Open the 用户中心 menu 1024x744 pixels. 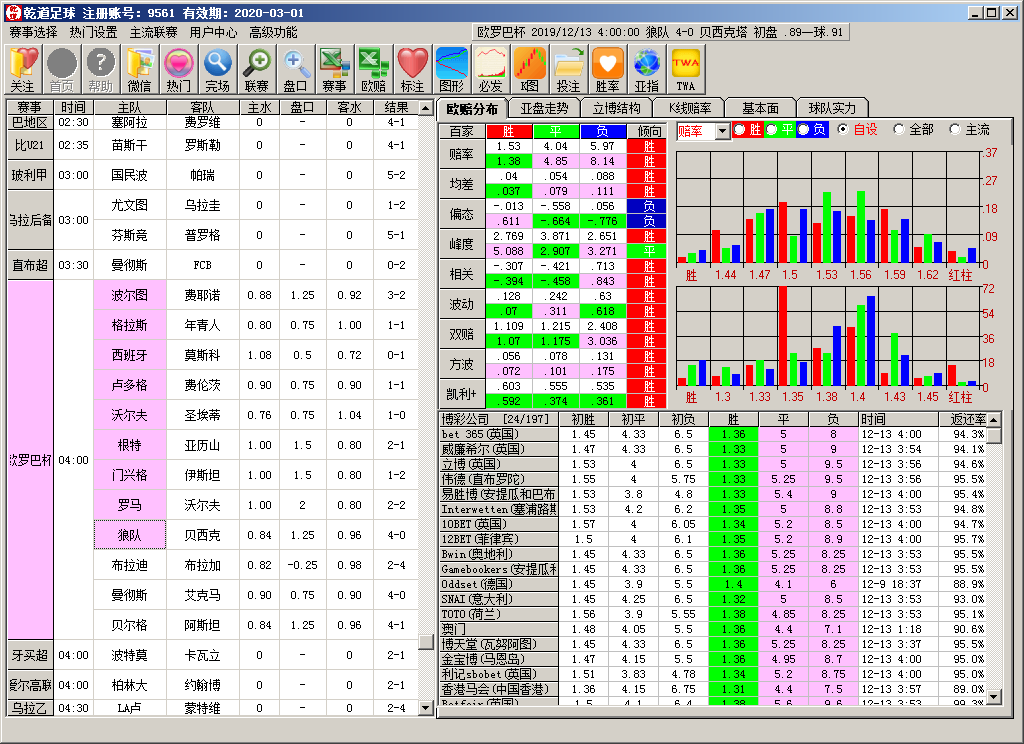tap(214, 32)
